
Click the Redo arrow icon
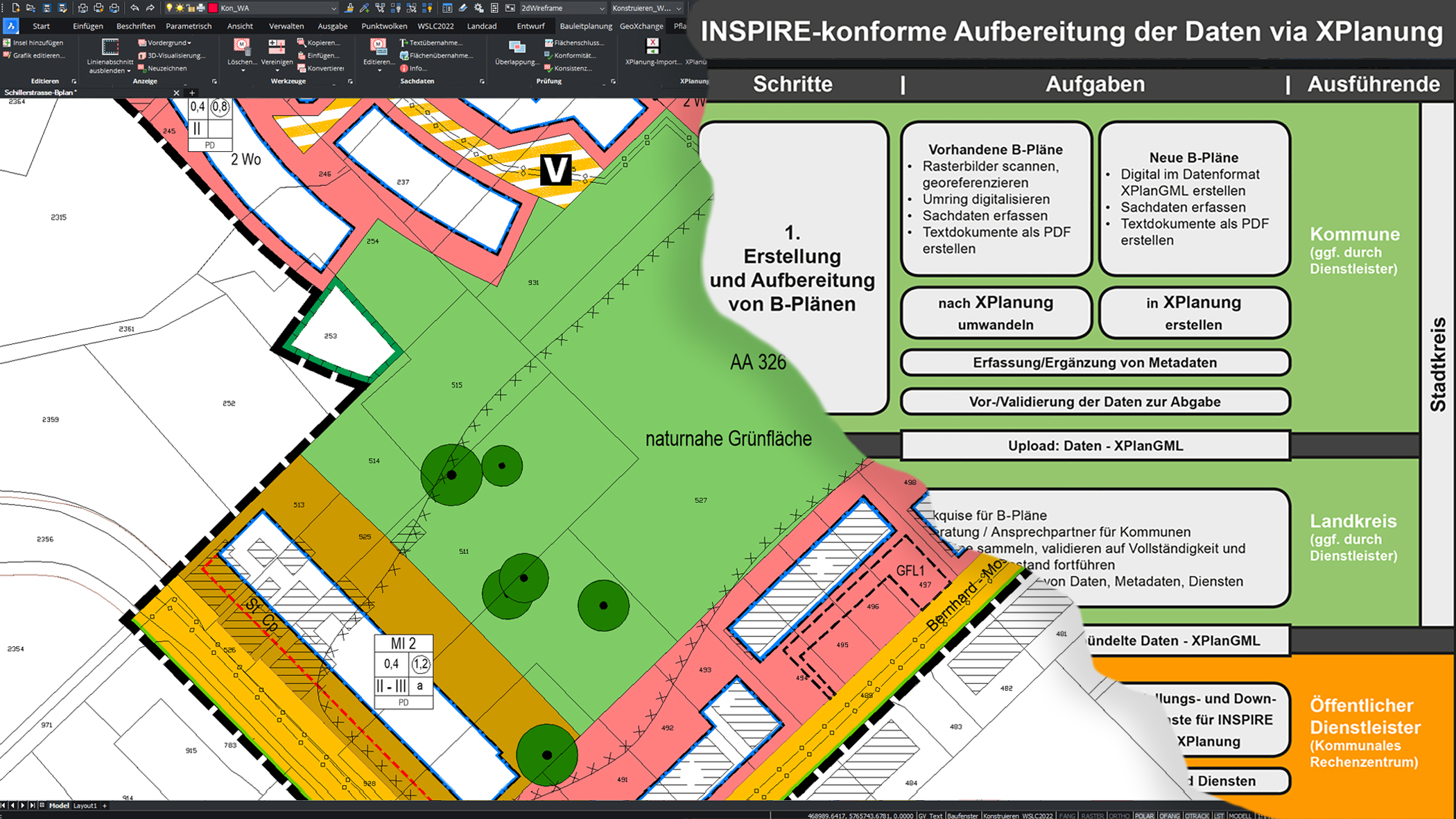click(150, 8)
